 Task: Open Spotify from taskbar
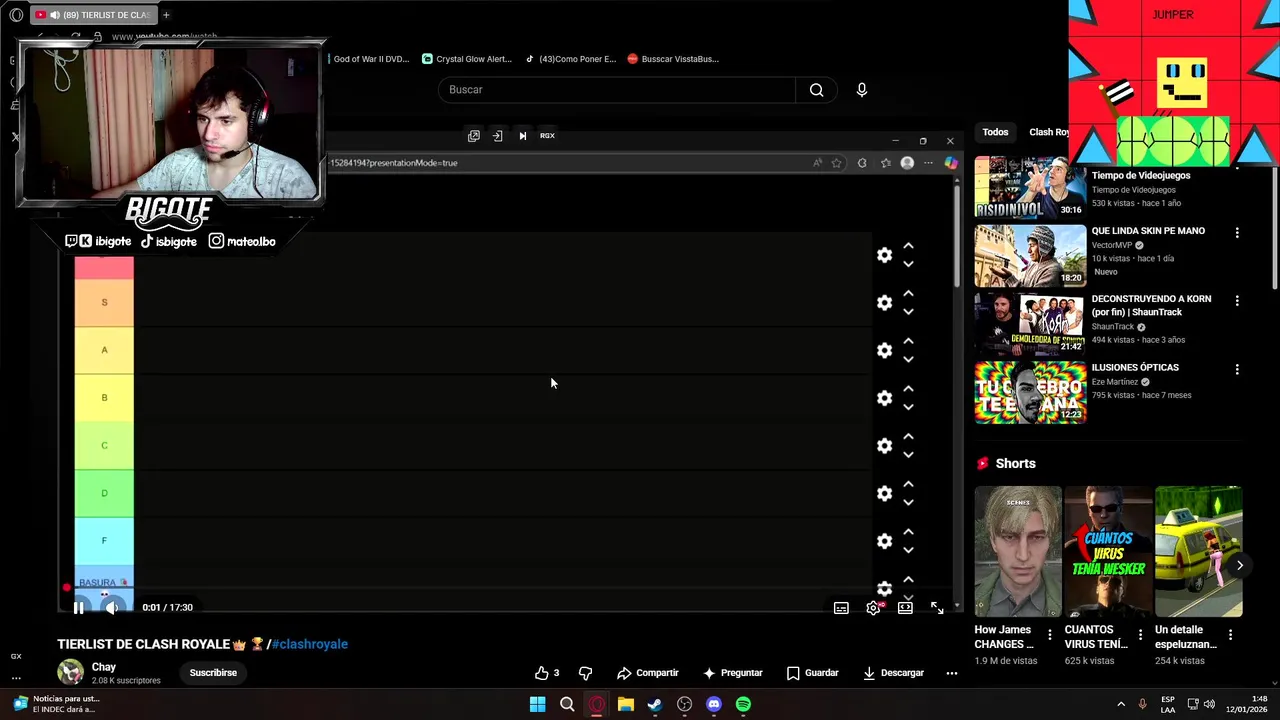743,705
